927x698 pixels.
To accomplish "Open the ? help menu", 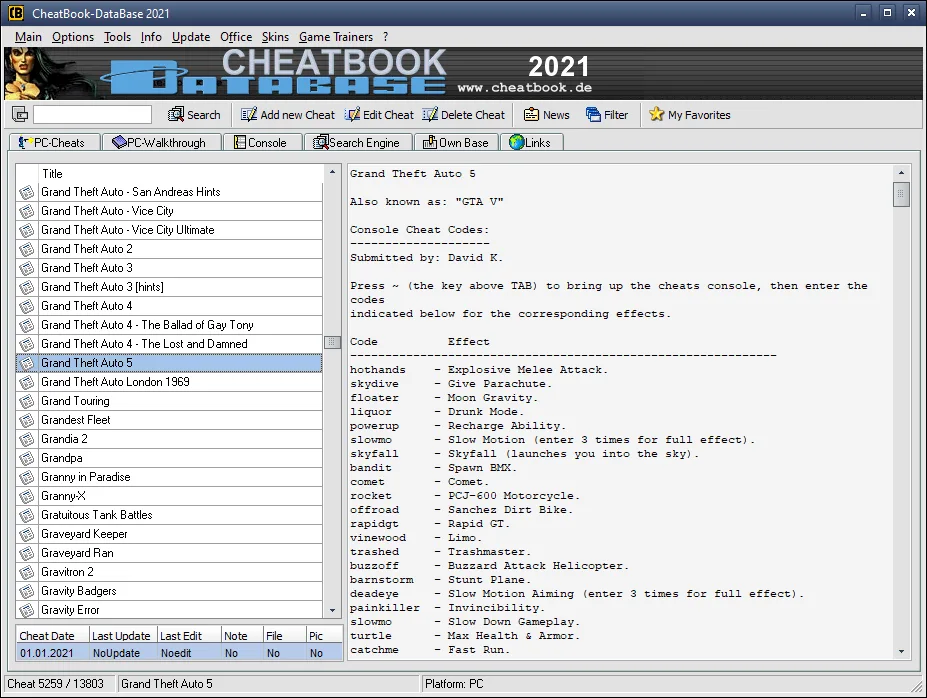I will pyautogui.click(x=385, y=37).
